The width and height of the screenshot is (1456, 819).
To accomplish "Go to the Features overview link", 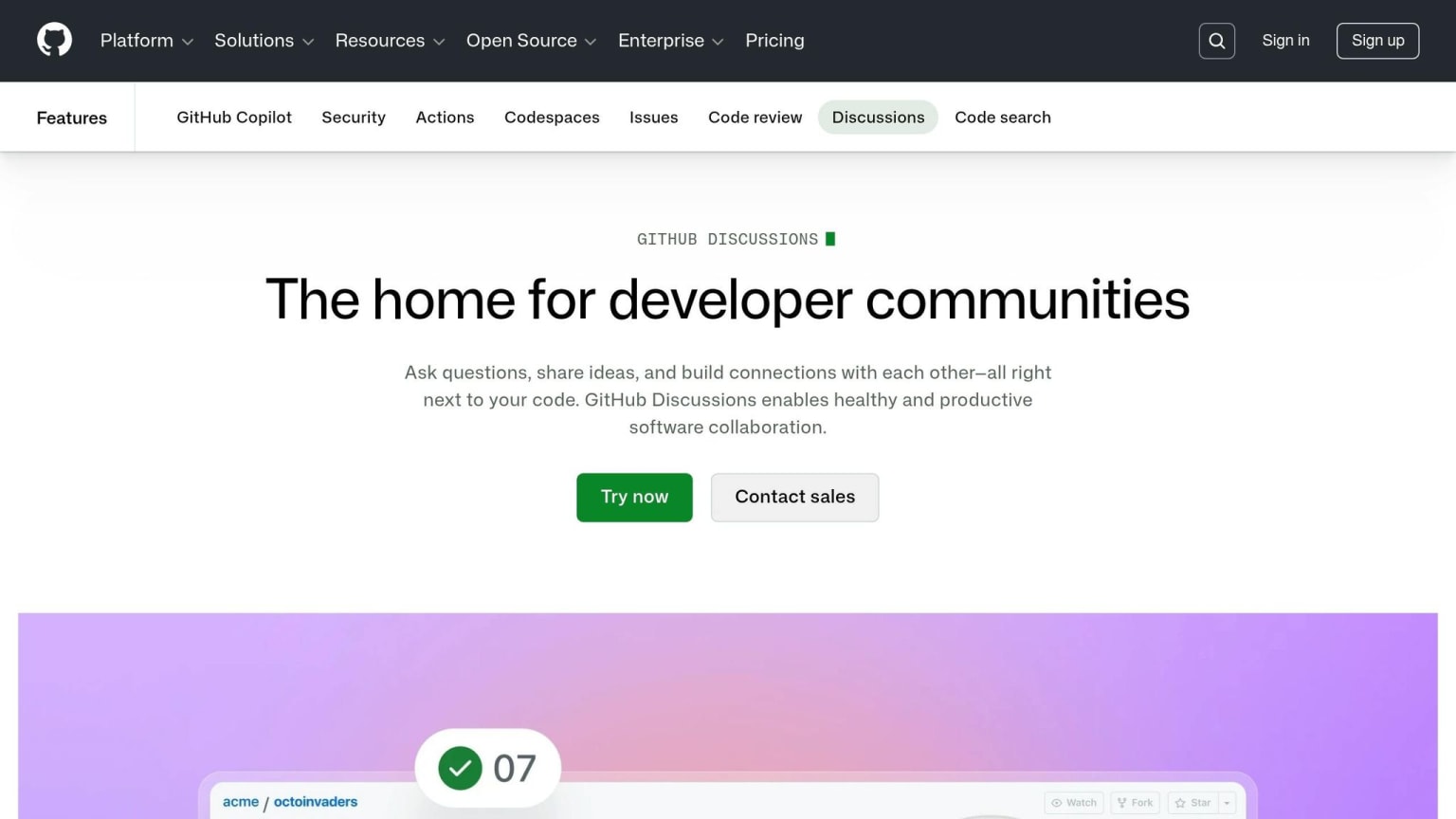I will tap(72, 118).
